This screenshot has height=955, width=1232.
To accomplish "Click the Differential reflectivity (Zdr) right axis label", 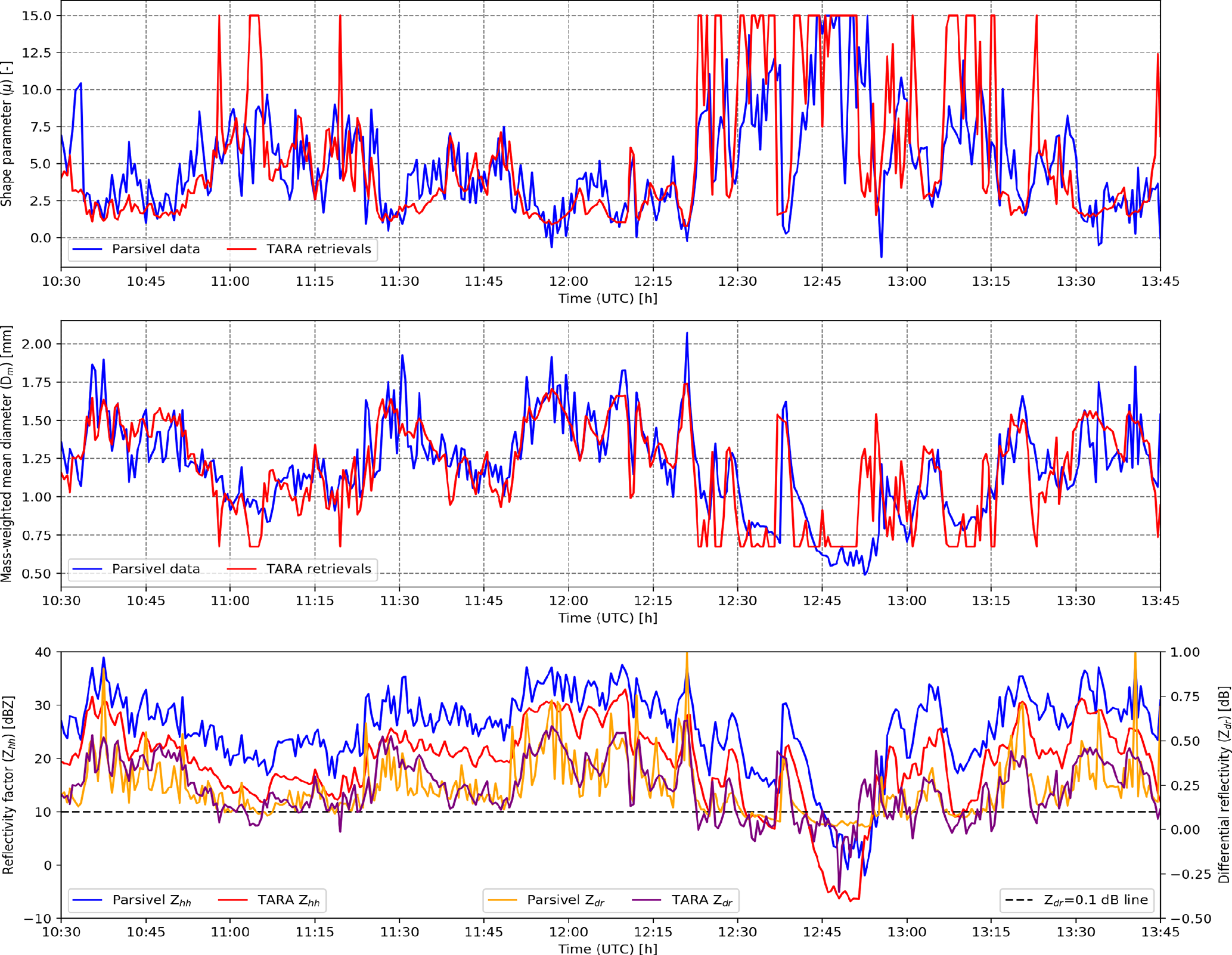I will (1224, 785).
